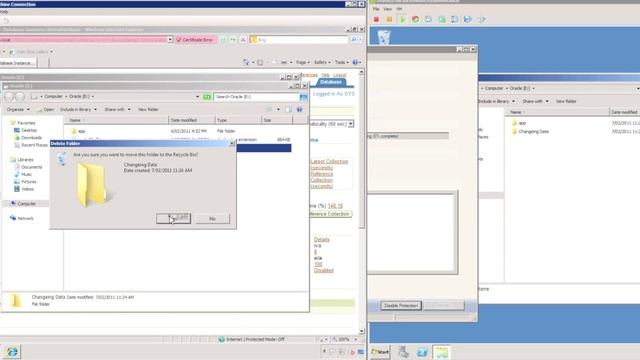Click Open in left Explorer toolbar
Screen dimensions: 640x360
[46, 109]
